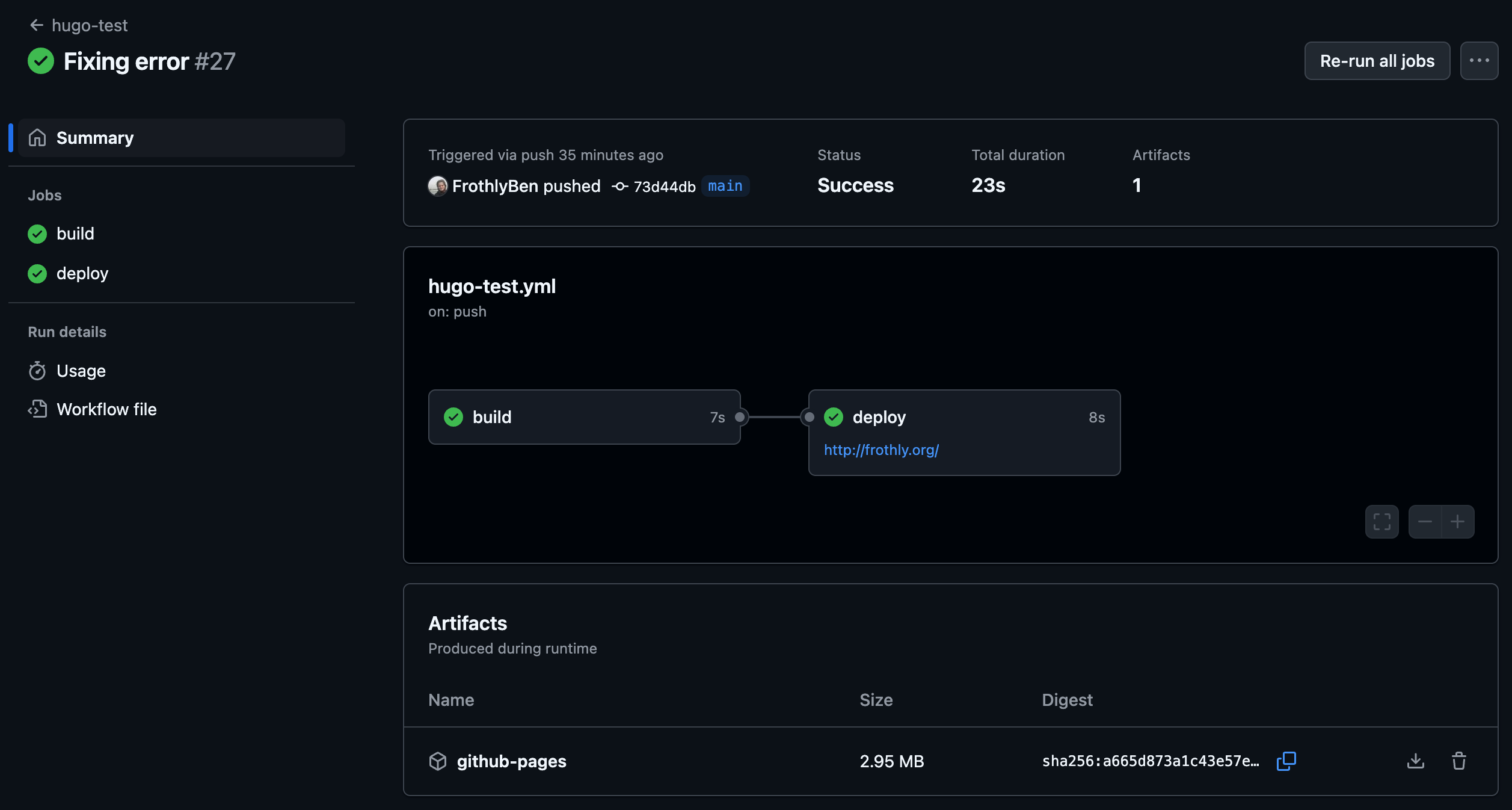Click the green success check by Fixing error
This screenshot has width=1512, height=810.
pos(41,61)
